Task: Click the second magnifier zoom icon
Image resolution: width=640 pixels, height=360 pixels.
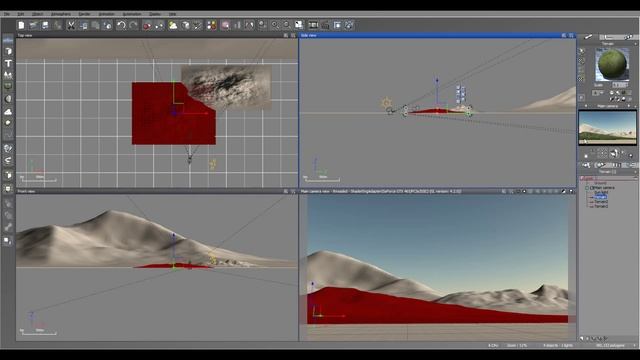Action: (x=287, y=25)
